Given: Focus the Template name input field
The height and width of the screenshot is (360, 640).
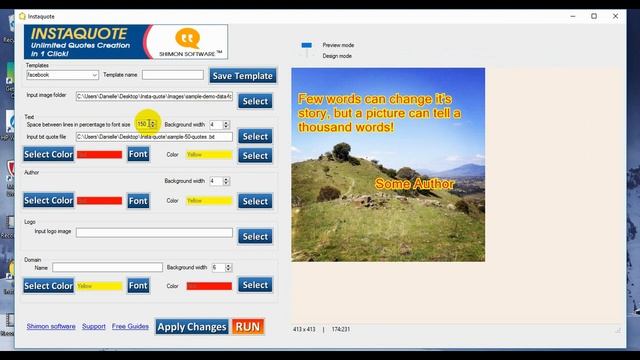Looking at the screenshot, I should 173,75.
